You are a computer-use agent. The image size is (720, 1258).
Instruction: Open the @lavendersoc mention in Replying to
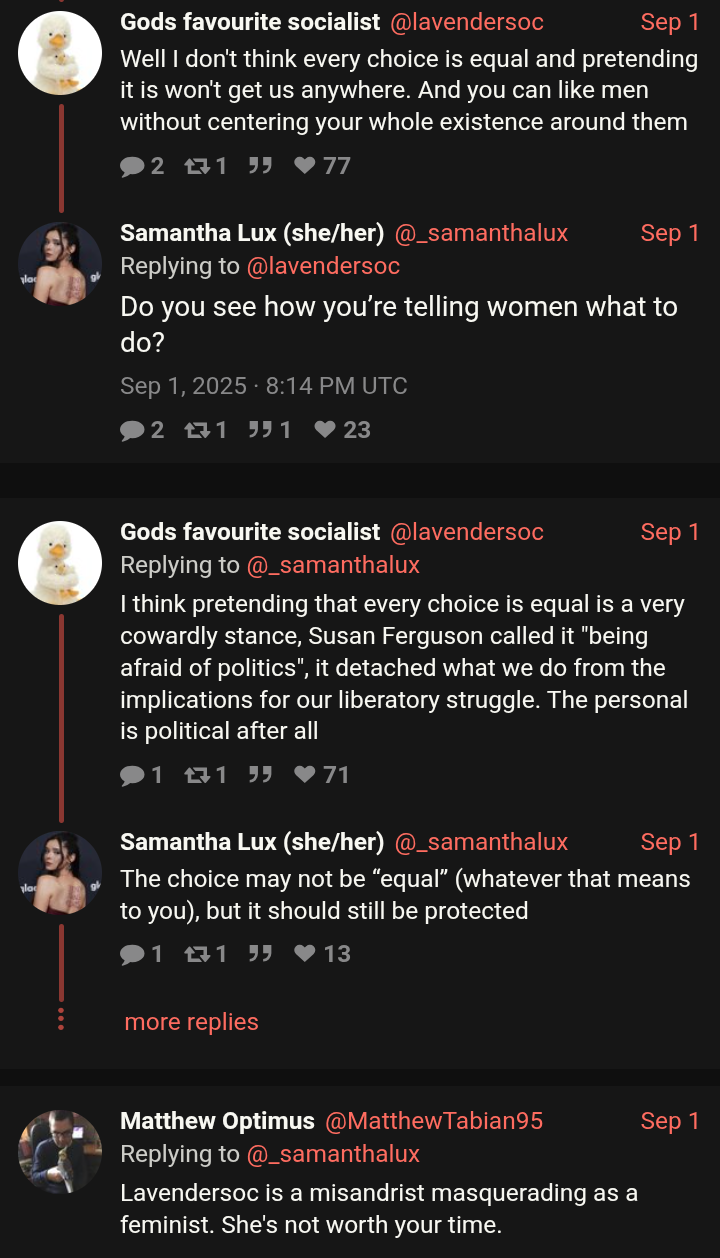323,266
